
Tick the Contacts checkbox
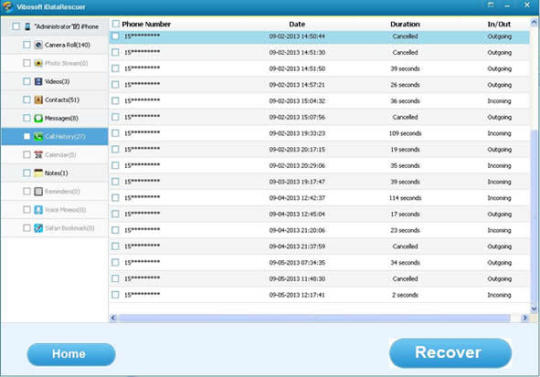[x=27, y=100]
